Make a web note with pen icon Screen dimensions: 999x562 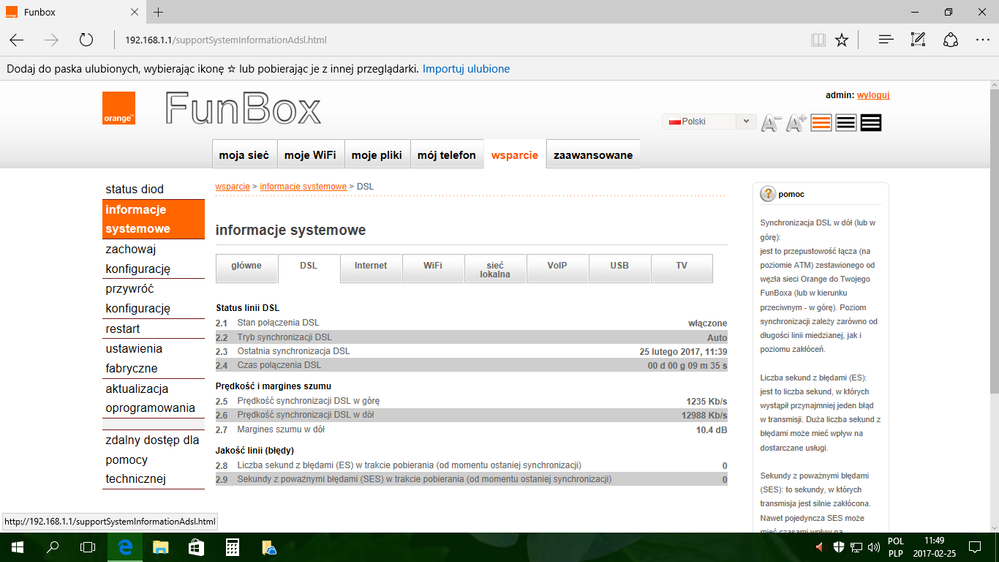click(918, 40)
